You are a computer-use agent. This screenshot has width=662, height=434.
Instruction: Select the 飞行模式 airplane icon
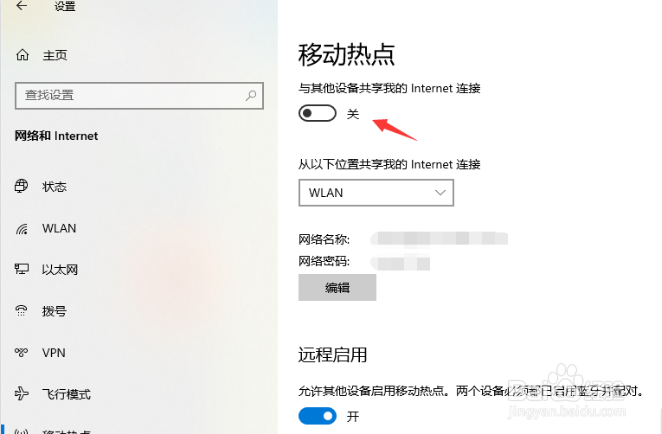coord(22,393)
